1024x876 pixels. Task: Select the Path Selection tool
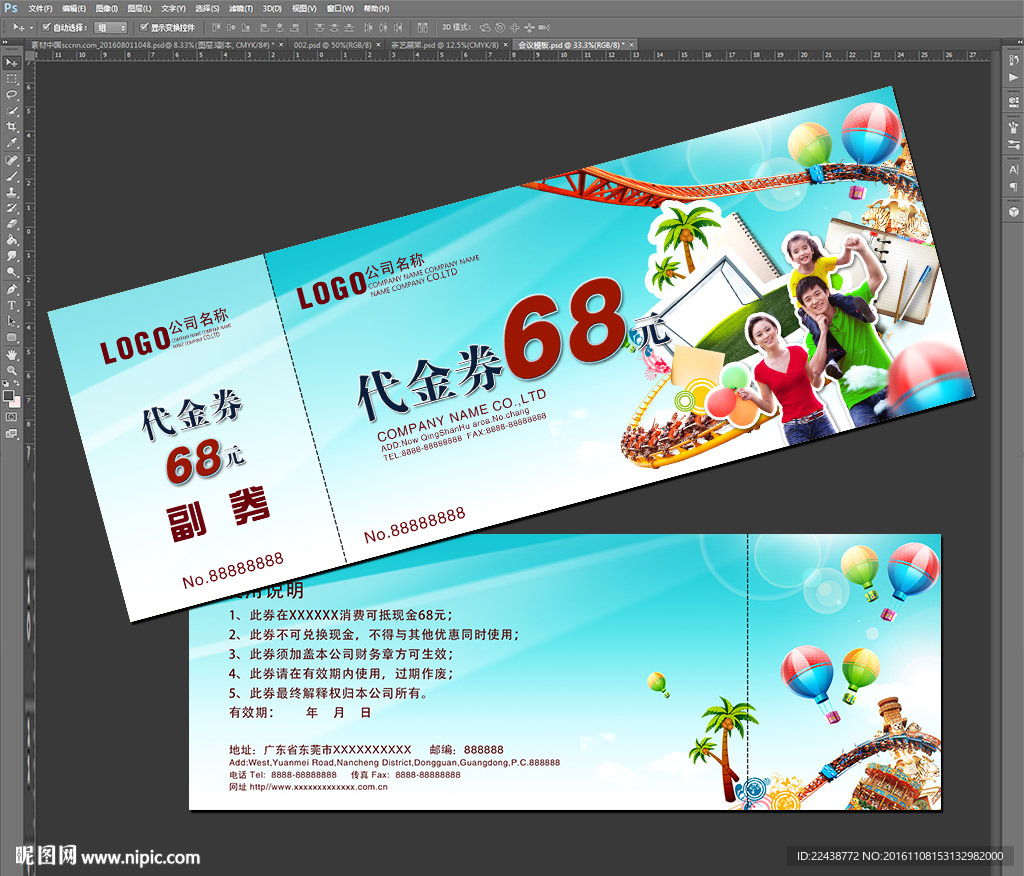[x=12, y=321]
